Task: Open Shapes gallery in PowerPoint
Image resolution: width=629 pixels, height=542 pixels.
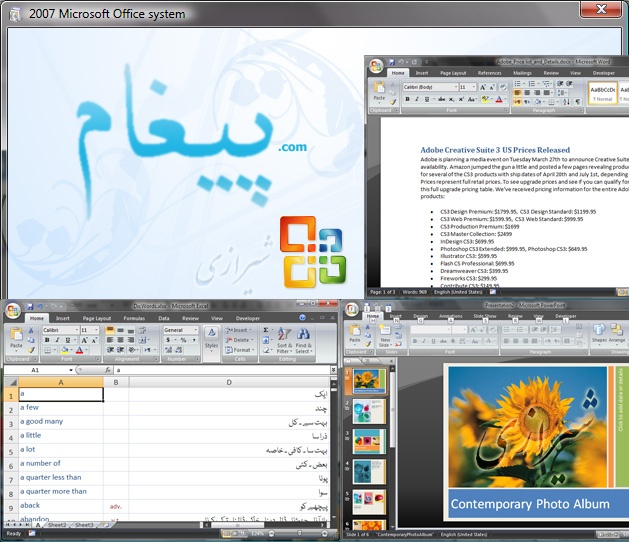Action: point(599,335)
